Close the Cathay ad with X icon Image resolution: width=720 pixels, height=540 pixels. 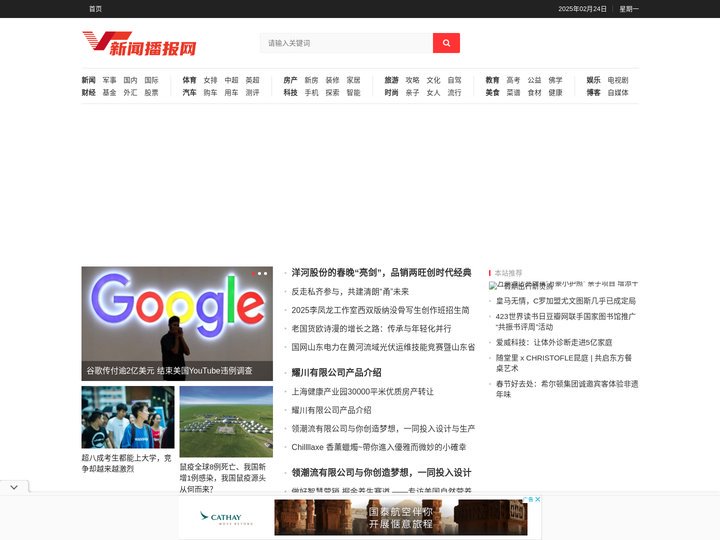[x=538, y=499]
